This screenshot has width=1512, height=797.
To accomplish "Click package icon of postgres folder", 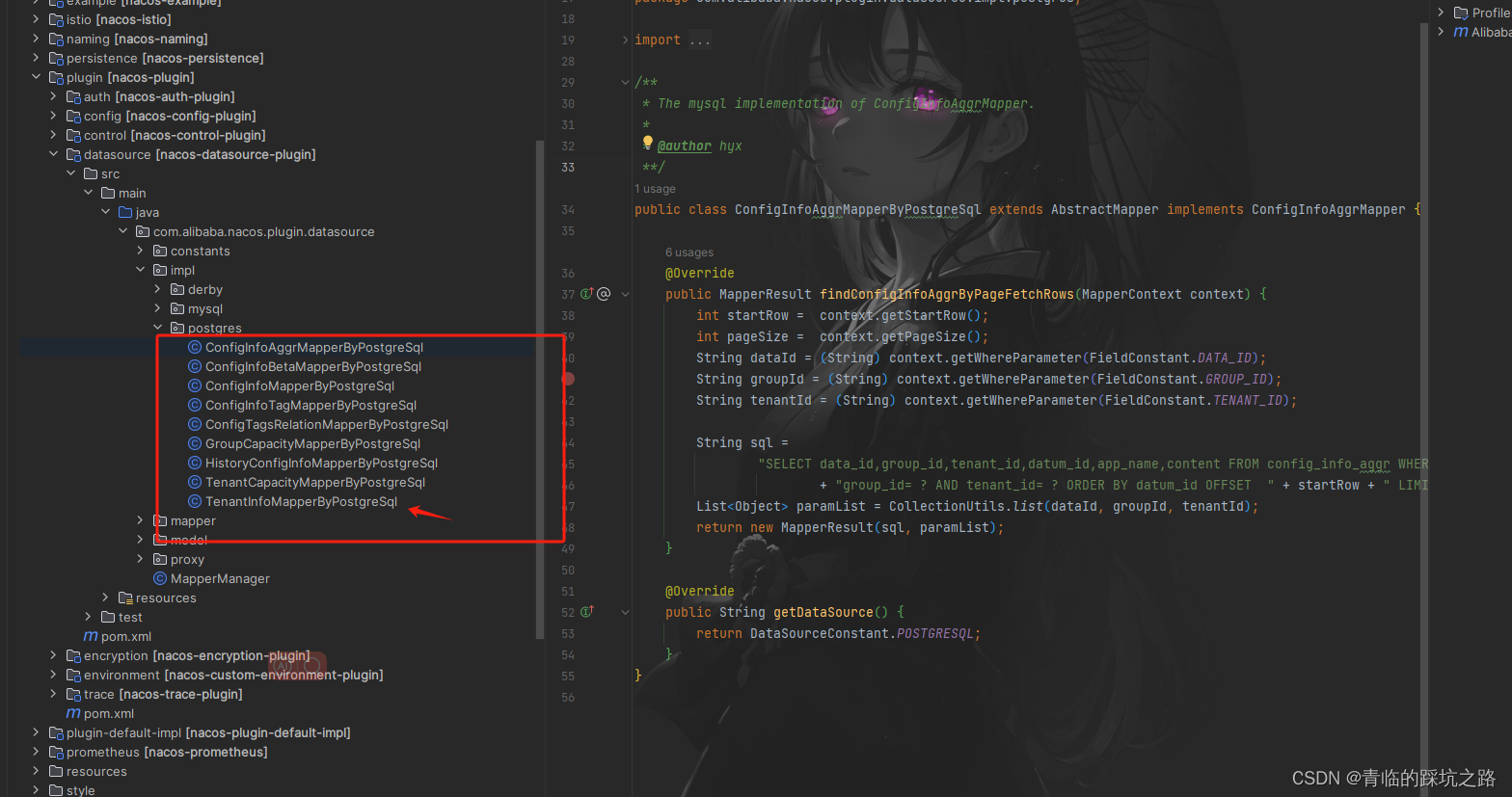I will (x=177, y=328).
